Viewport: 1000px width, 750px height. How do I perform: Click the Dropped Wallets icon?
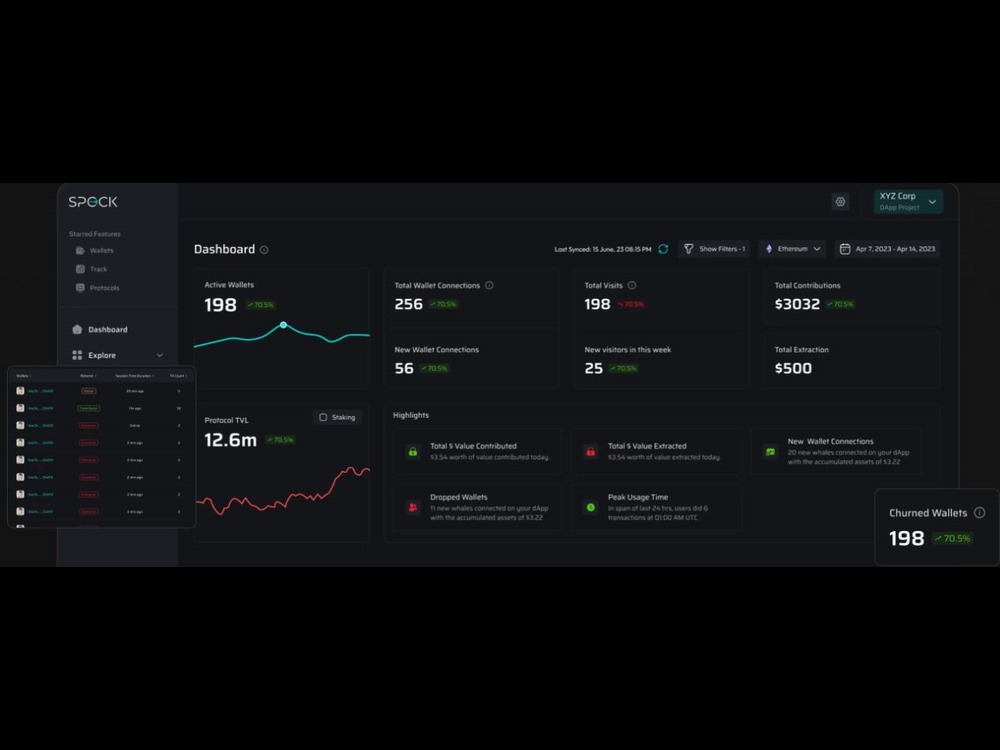pos(413,508)
